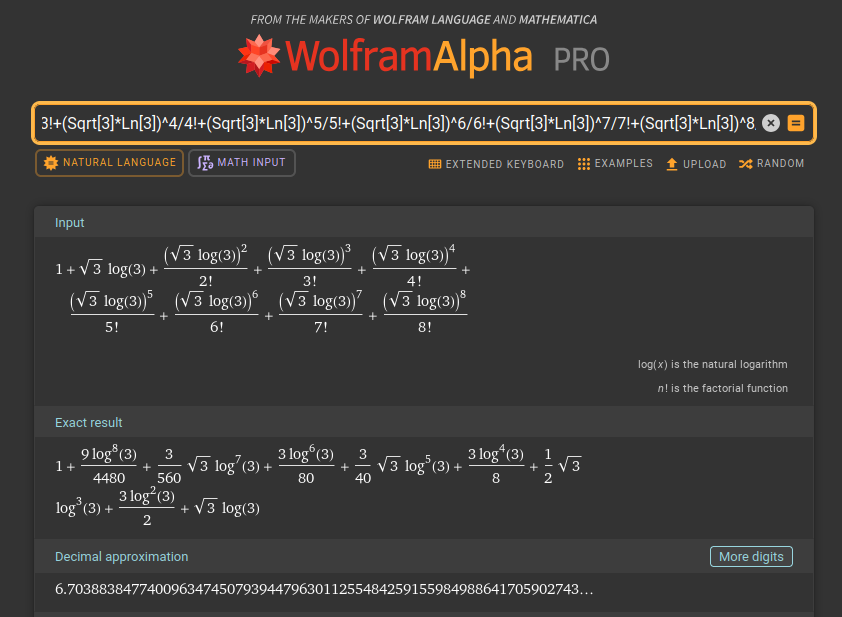Select the Decimal approximation pod header

[x=121, y=557]
